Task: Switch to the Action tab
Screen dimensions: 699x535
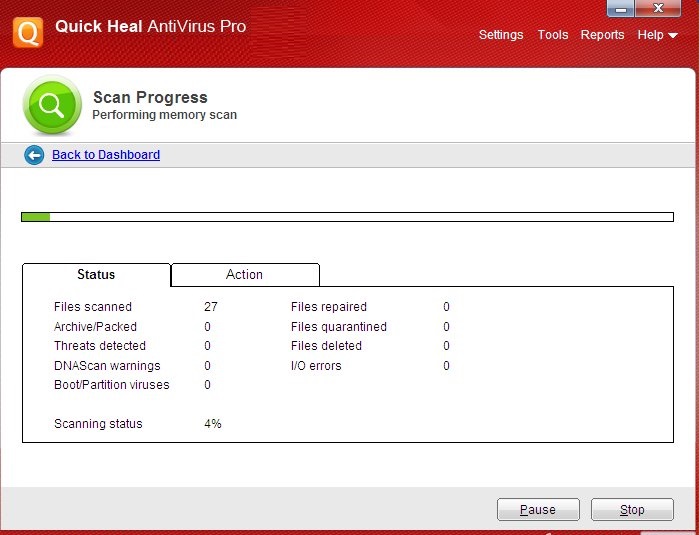Action: coord(245,275)
